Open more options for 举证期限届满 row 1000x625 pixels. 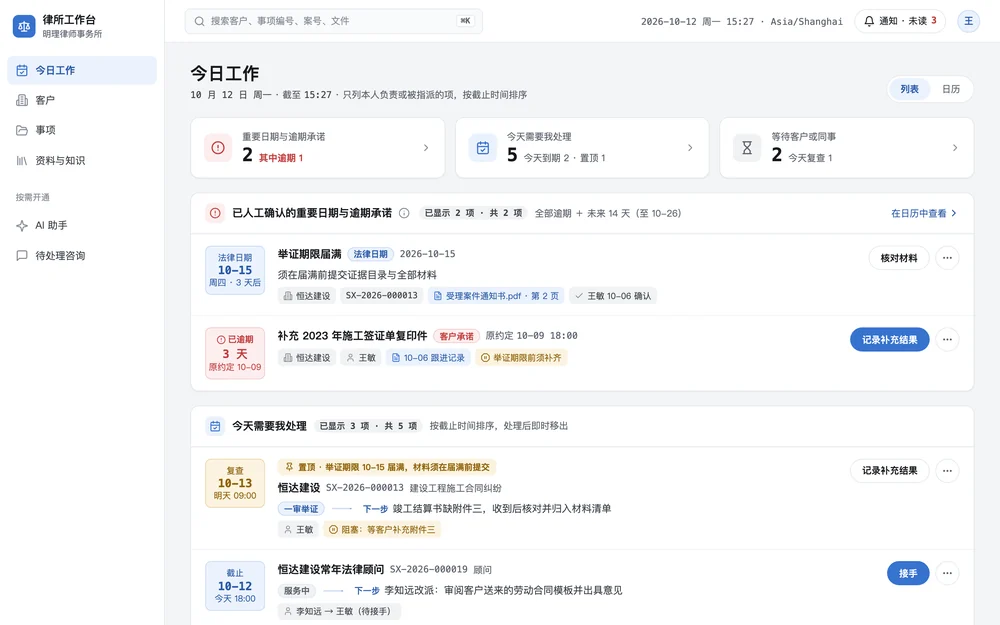(947, 258)
